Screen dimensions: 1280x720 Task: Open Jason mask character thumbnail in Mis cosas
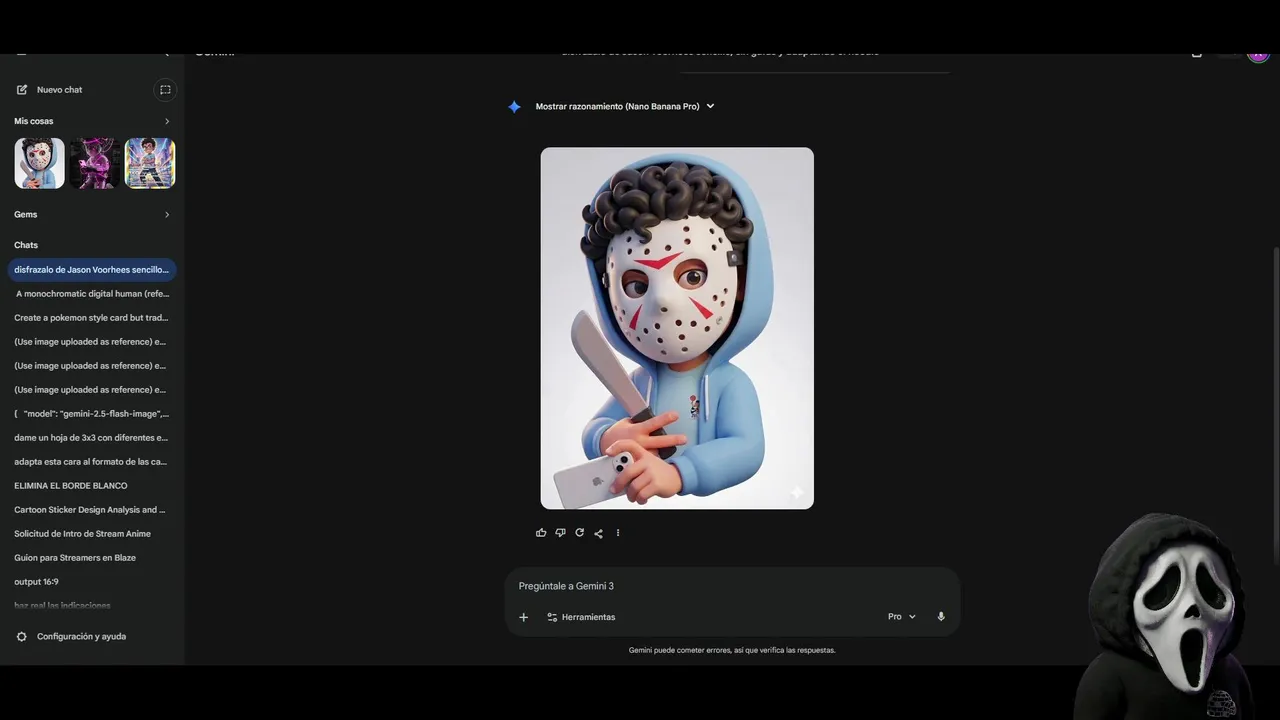pyautogui.click(x=40, y=163)
